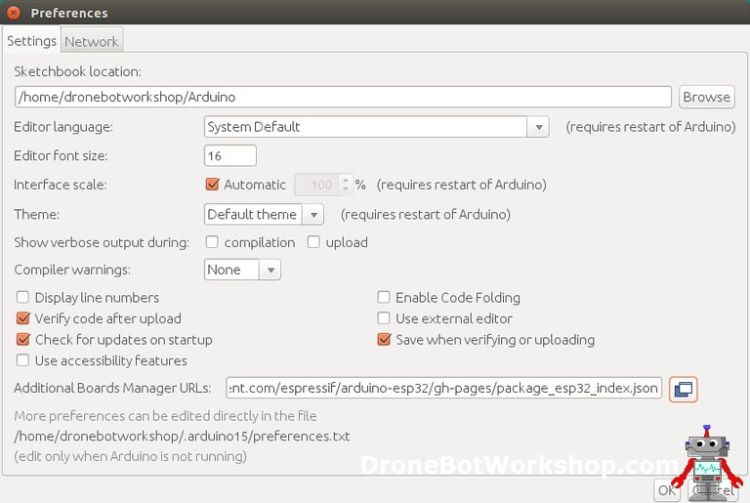Click the 'Editor language:' label
Screen dimensions: 750x503
[x=63, y=127]
